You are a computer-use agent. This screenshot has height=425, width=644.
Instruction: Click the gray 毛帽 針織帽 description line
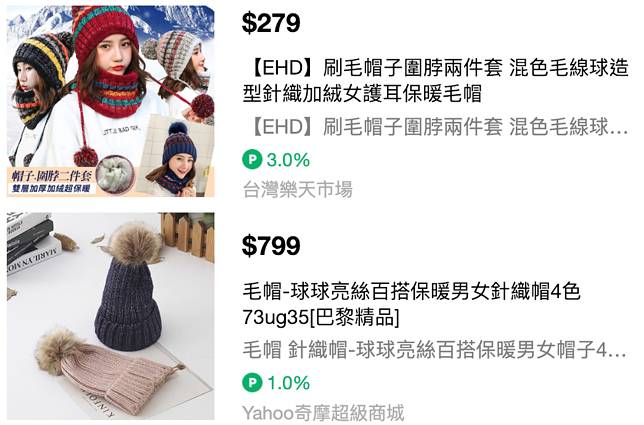click(435, 350)
